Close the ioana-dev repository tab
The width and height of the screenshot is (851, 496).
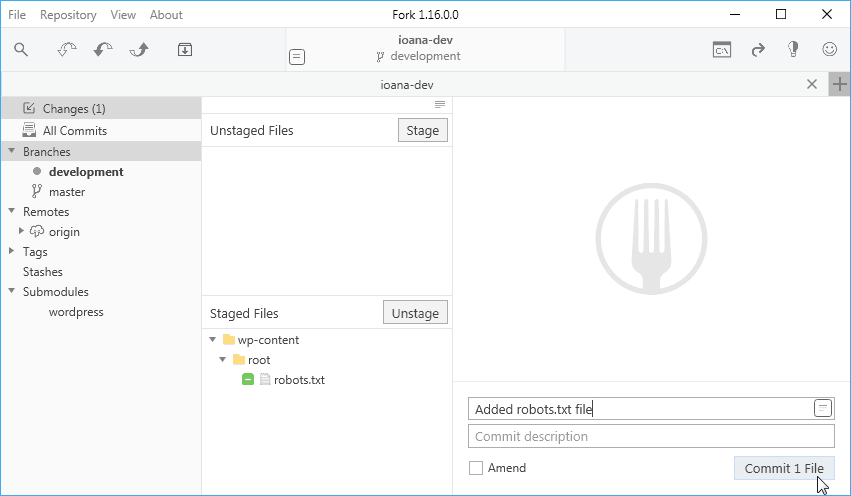coord(812,84)
